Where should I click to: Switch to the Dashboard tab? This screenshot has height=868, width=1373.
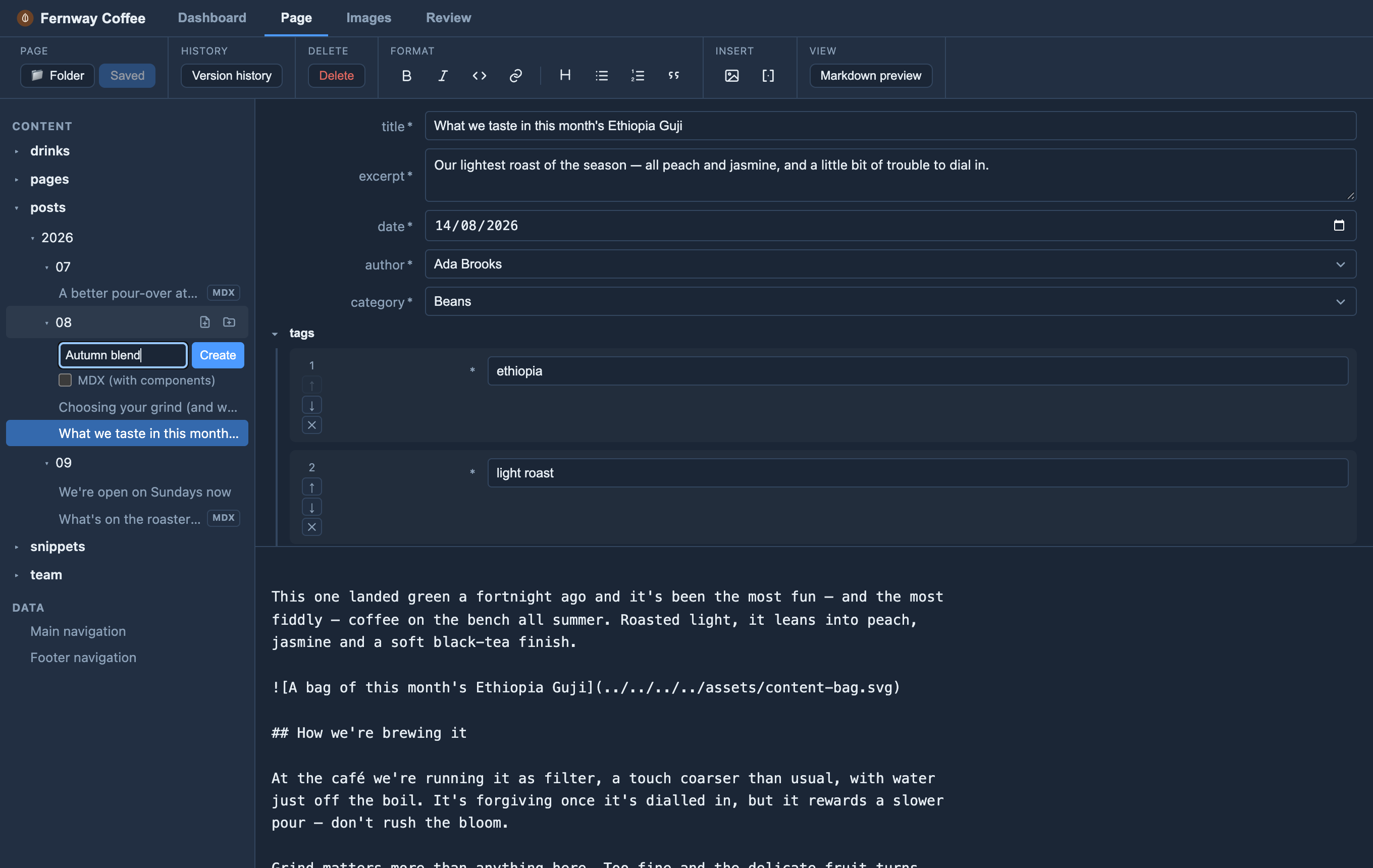point(212,18)
